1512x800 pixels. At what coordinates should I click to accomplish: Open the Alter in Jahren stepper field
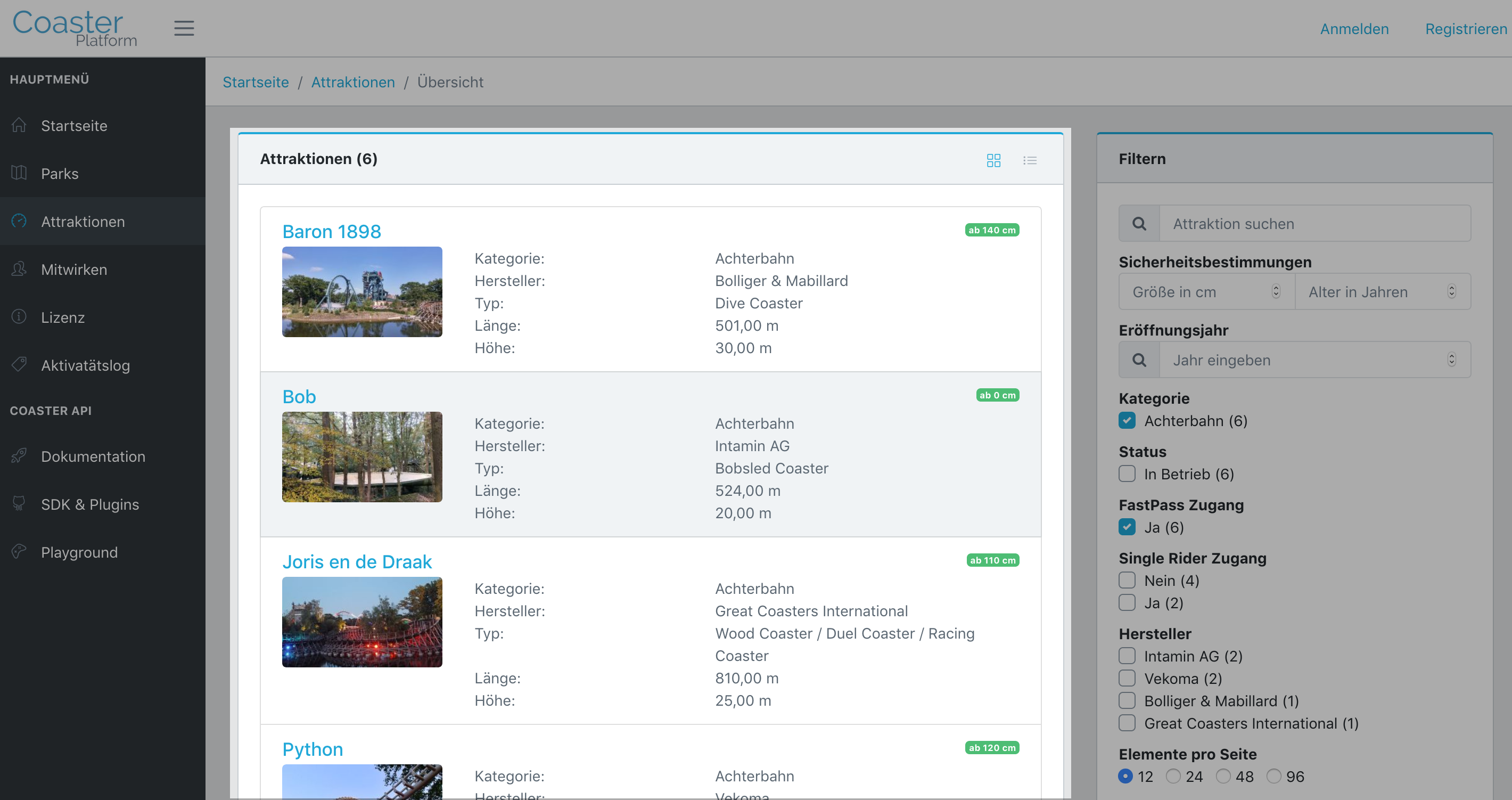point(1382,291)
